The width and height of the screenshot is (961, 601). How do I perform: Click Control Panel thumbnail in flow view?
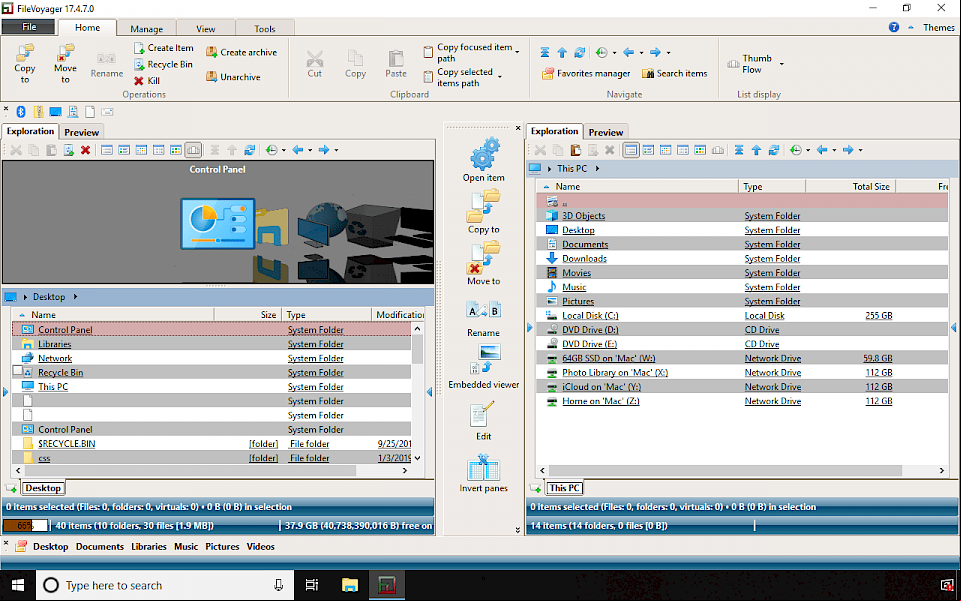(x=218, y=223)
